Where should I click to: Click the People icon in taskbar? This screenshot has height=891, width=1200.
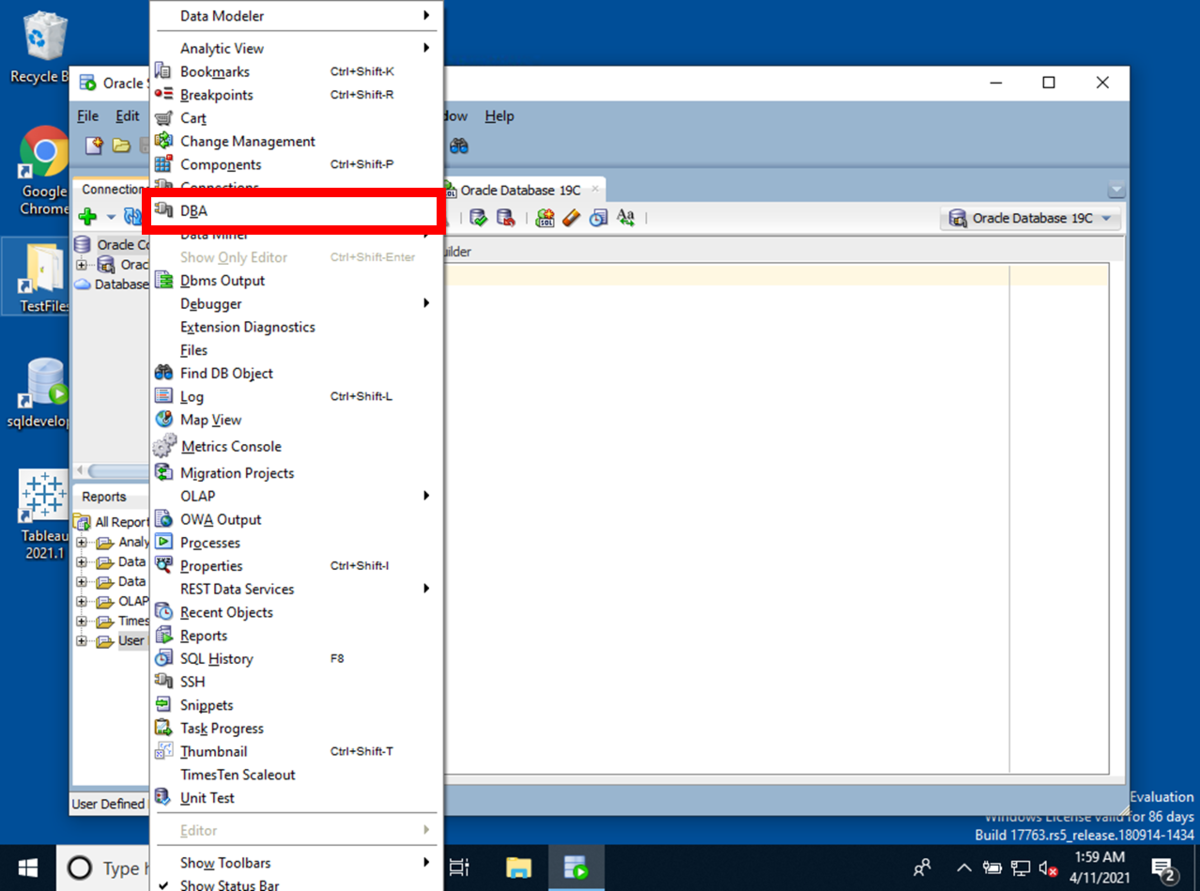pos(922,867)
